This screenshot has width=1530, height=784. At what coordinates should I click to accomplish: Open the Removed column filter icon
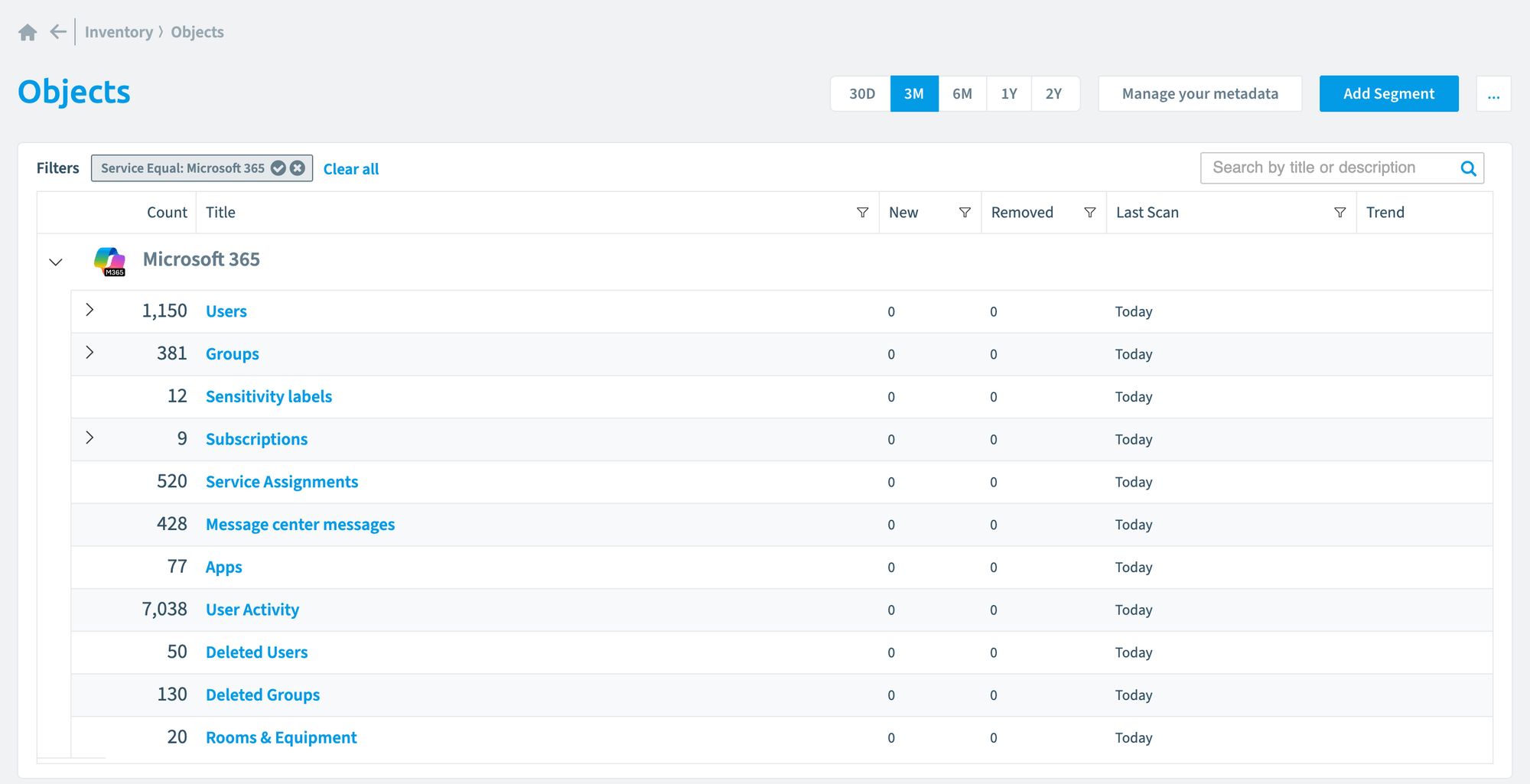tap(1090, 213)
